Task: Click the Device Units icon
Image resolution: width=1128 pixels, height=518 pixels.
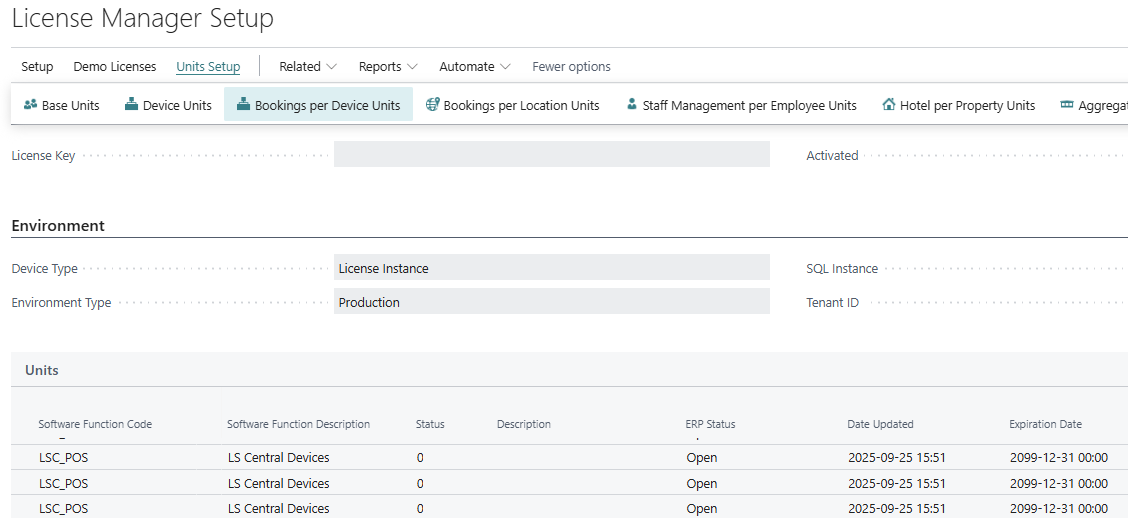Action: (131, 105)
